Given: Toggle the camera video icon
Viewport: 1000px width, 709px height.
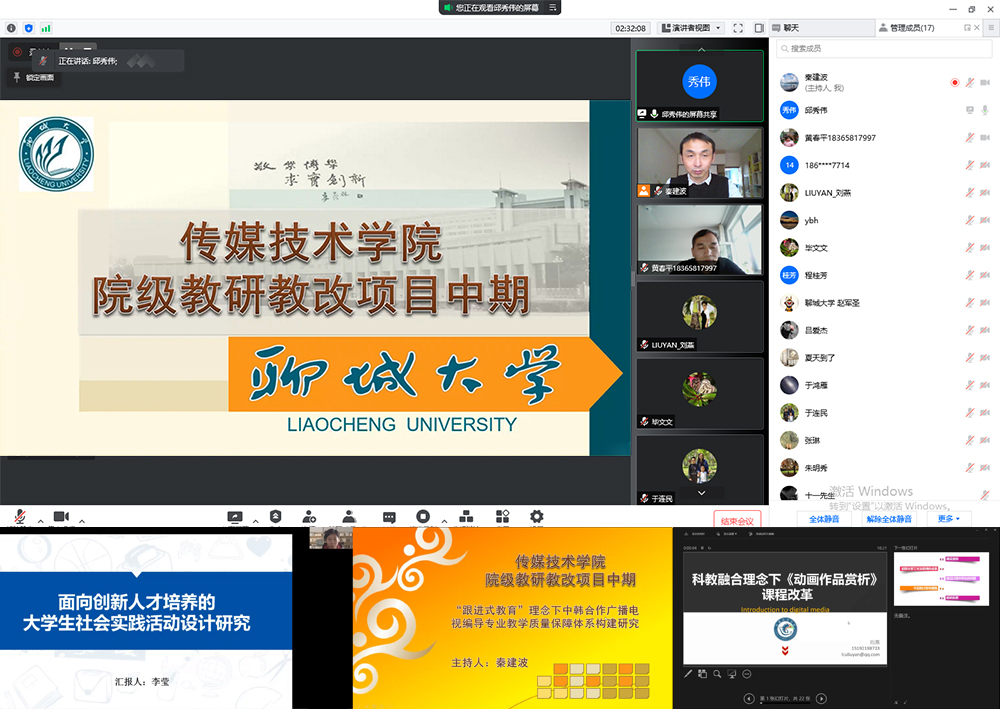Looking at the screenshot, I should point(61,516).
